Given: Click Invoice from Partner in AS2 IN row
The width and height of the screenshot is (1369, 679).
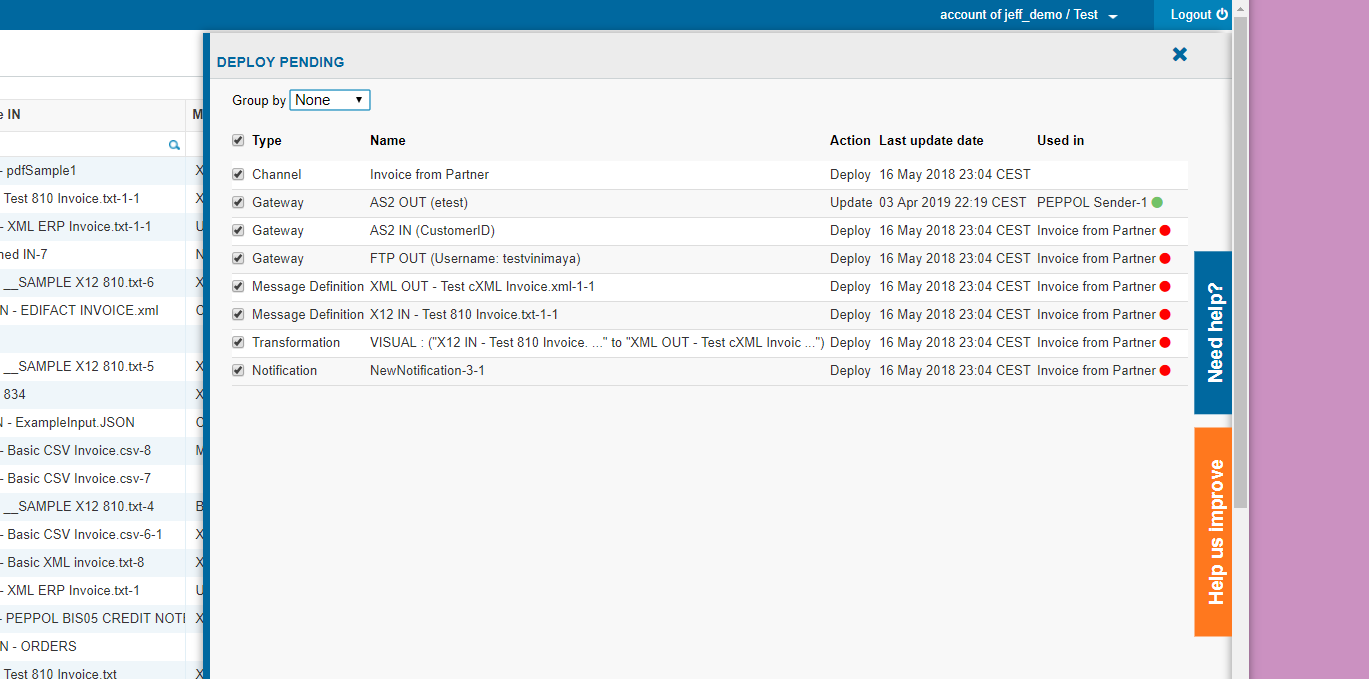Looking at the screenshot, I should coord(1096,230).
